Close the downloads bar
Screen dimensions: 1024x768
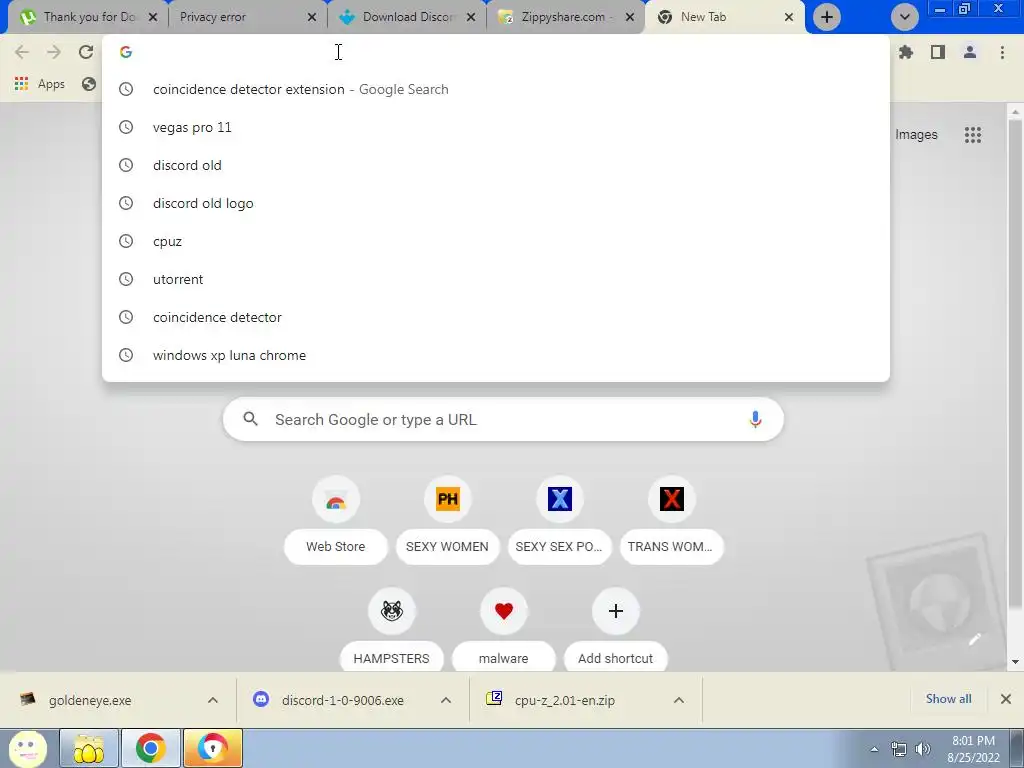(x=1006, y=699)
